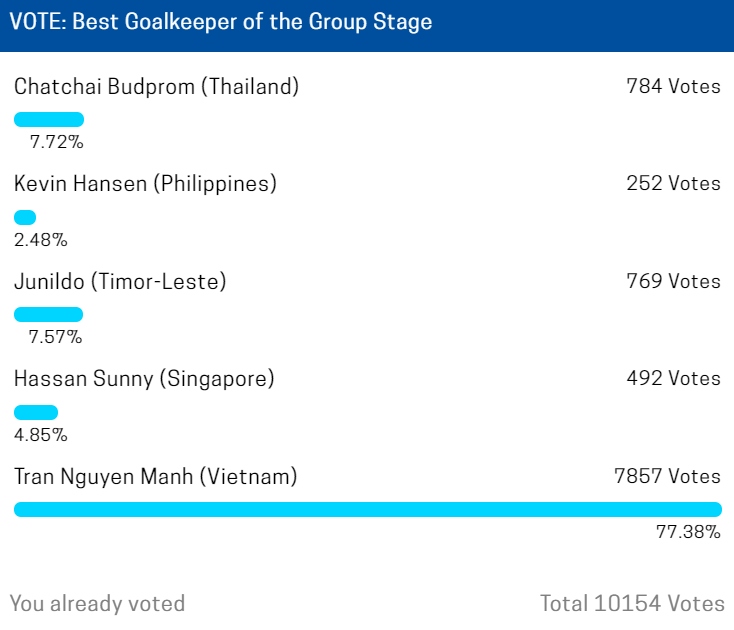This screenshot has height=630, width=734.
Task: Select Junildo (Timor-Leste) option
Action: pos(120,281)
